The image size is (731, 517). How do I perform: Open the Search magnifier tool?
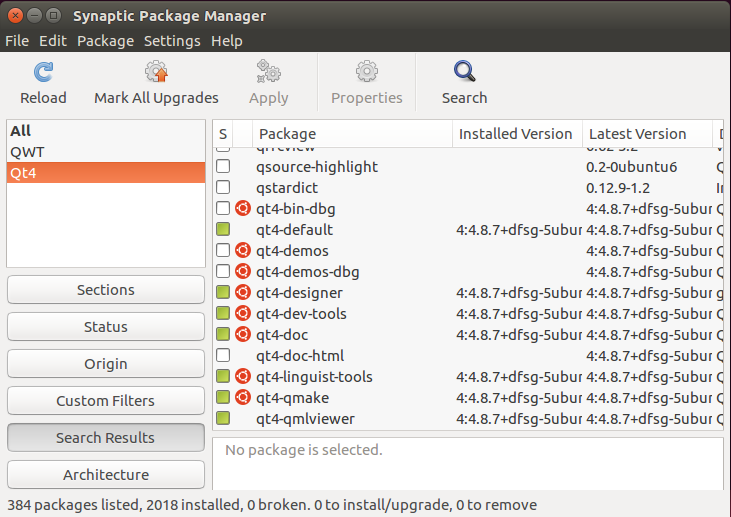click(464, 71)
